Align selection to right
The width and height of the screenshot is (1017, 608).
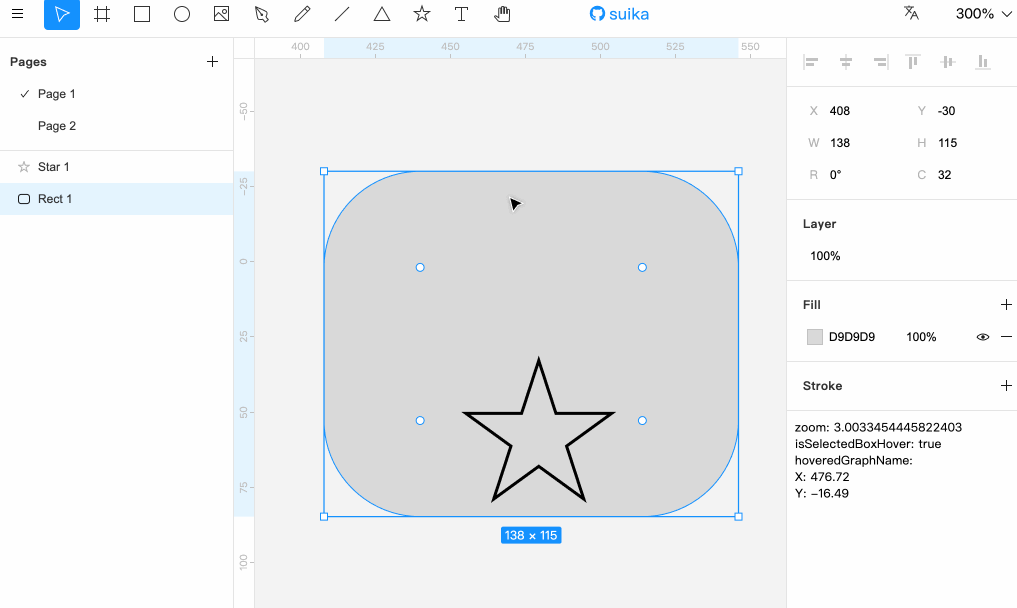pos(880,62)
